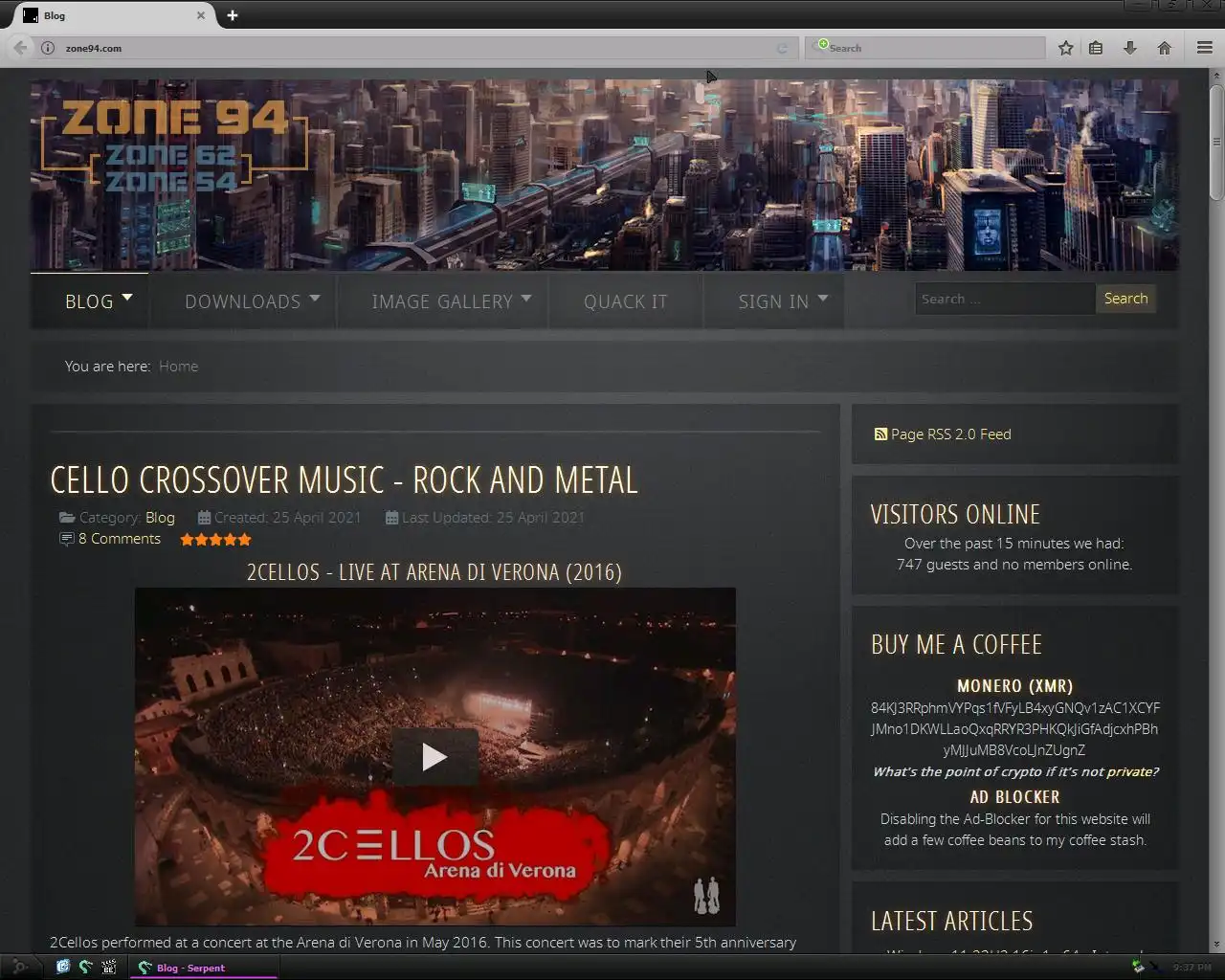Open the 8 Comments link
This screenshot has width=1225, height=980.
coord(120,539)
